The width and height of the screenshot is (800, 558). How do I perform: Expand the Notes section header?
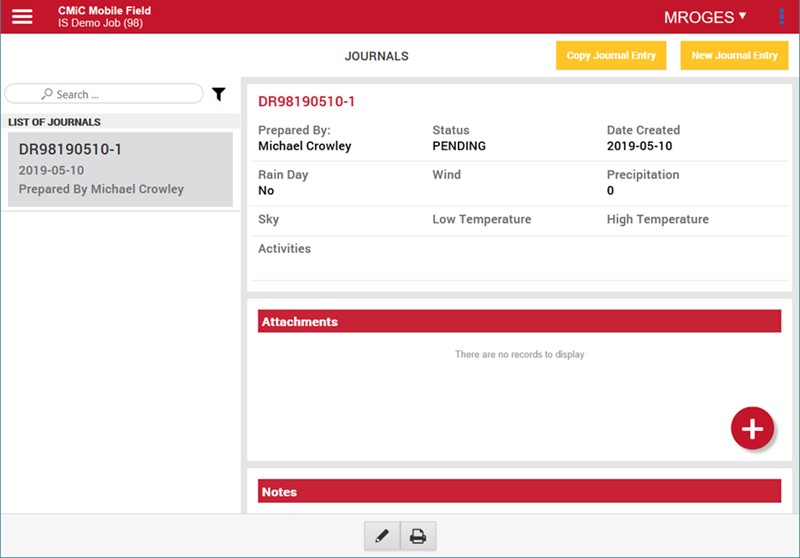pyautogui.click(x=519, y=492)
